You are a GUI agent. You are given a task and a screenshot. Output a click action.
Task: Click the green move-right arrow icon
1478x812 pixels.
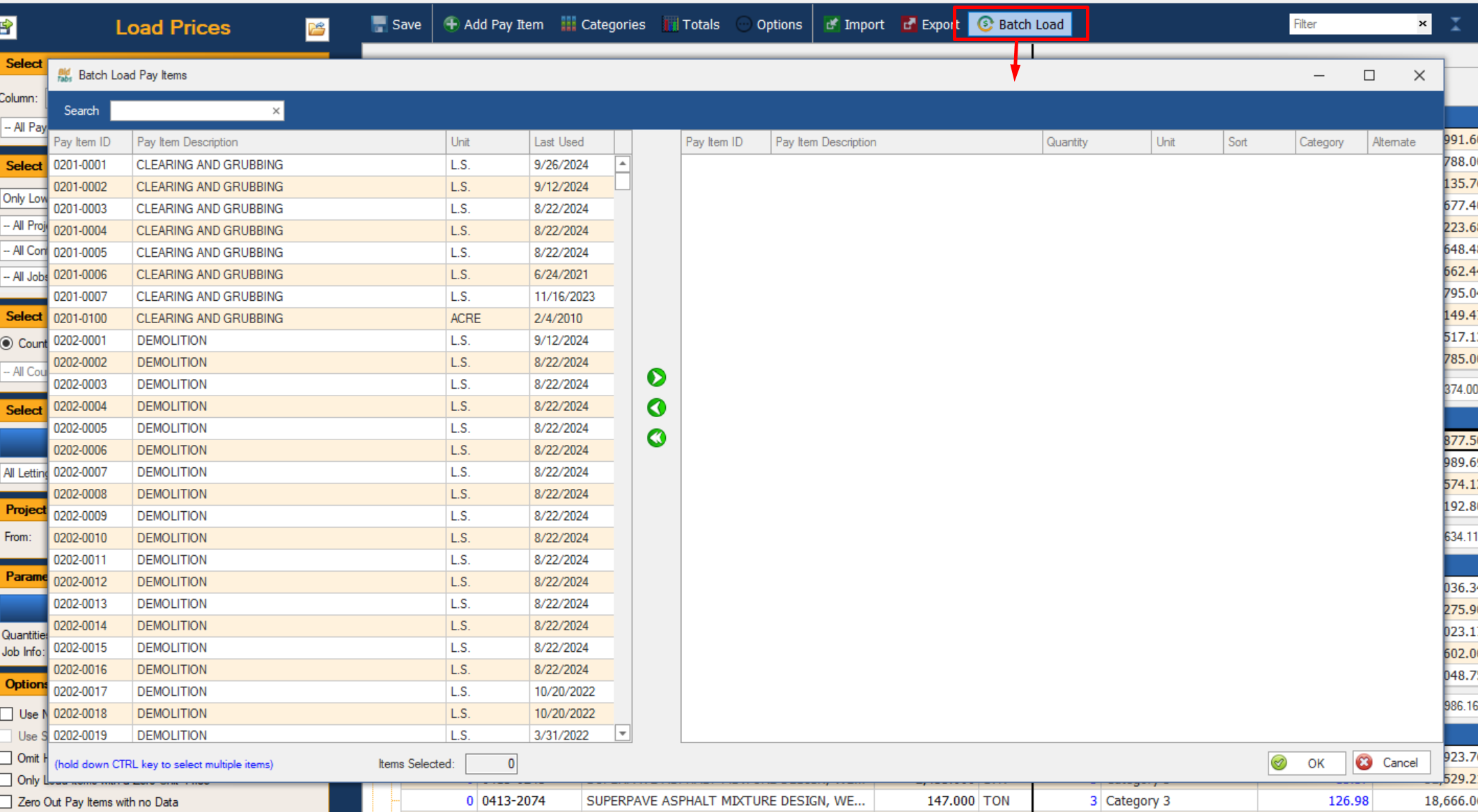656,377
